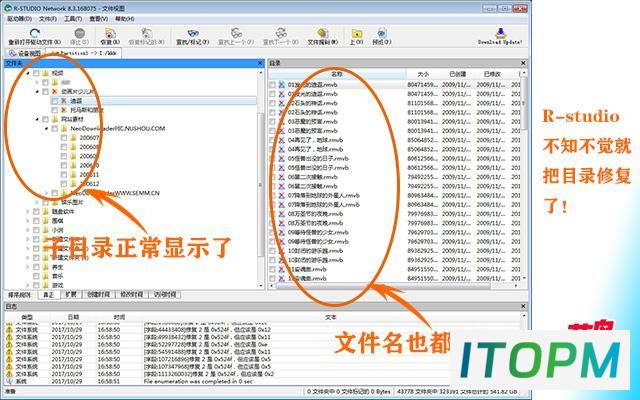This screenshot has height=400, width=640.
Task: Close the 日志 log panel
Action: pyautogui.click(x=523, y=306)
